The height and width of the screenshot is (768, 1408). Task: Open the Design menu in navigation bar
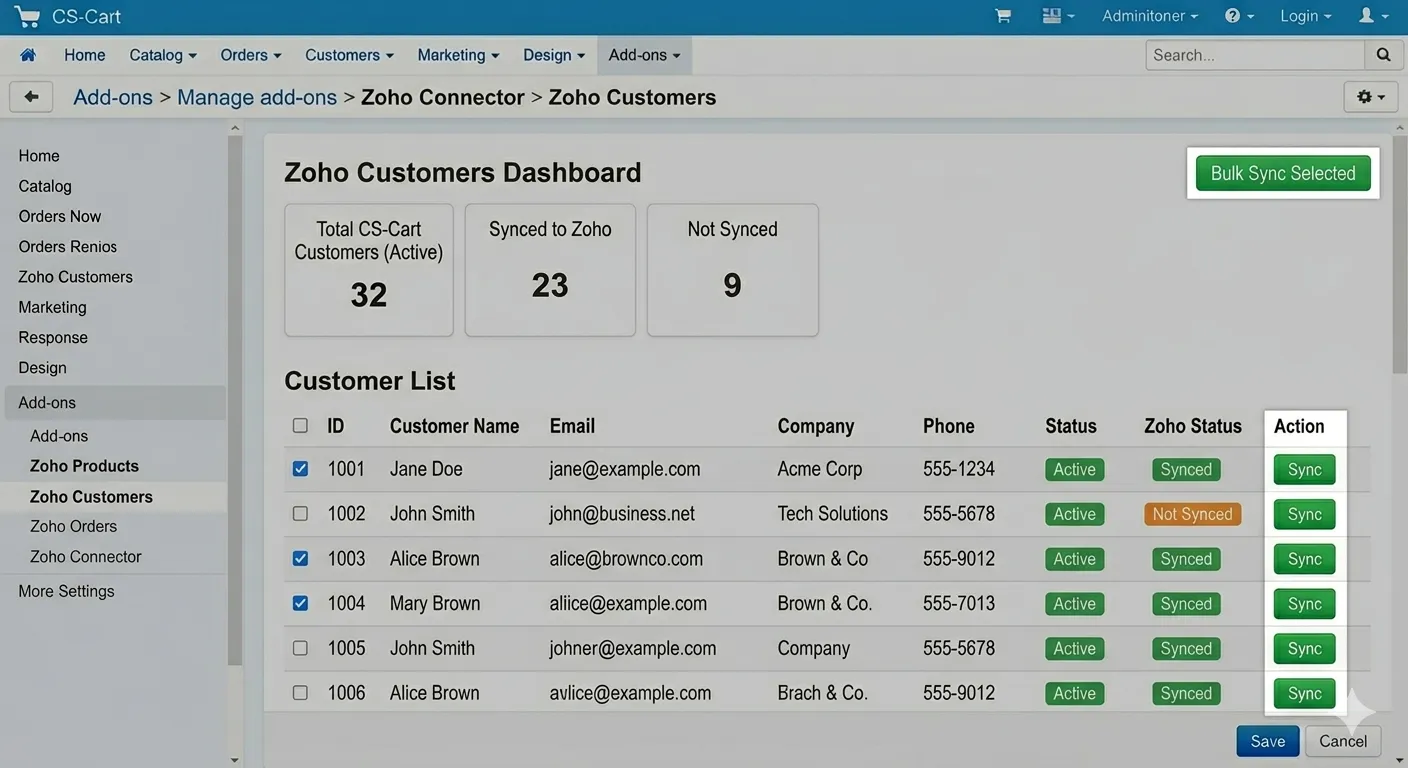point(554,55)
